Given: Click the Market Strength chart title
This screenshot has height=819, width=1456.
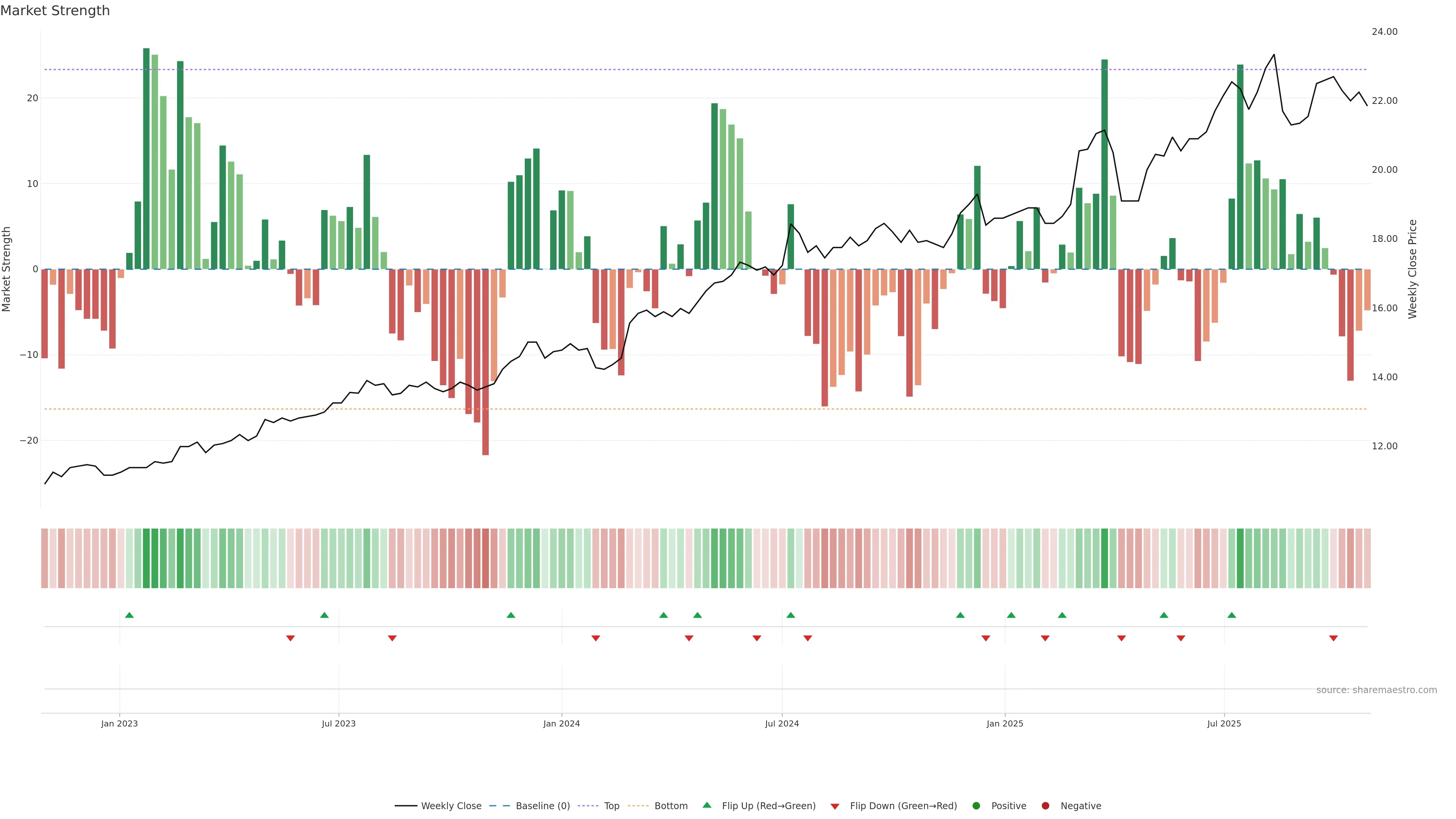Looking at the screenshot, I should click(55, 11).
